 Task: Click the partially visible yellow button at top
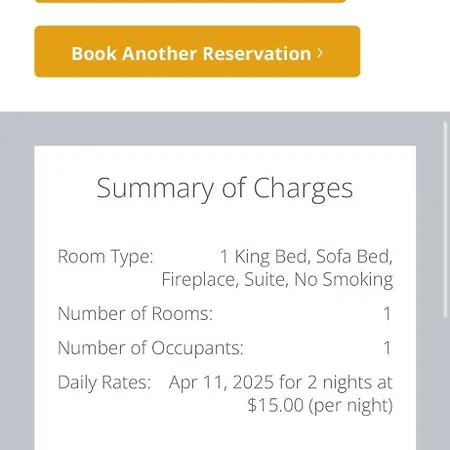pos(190,1)
